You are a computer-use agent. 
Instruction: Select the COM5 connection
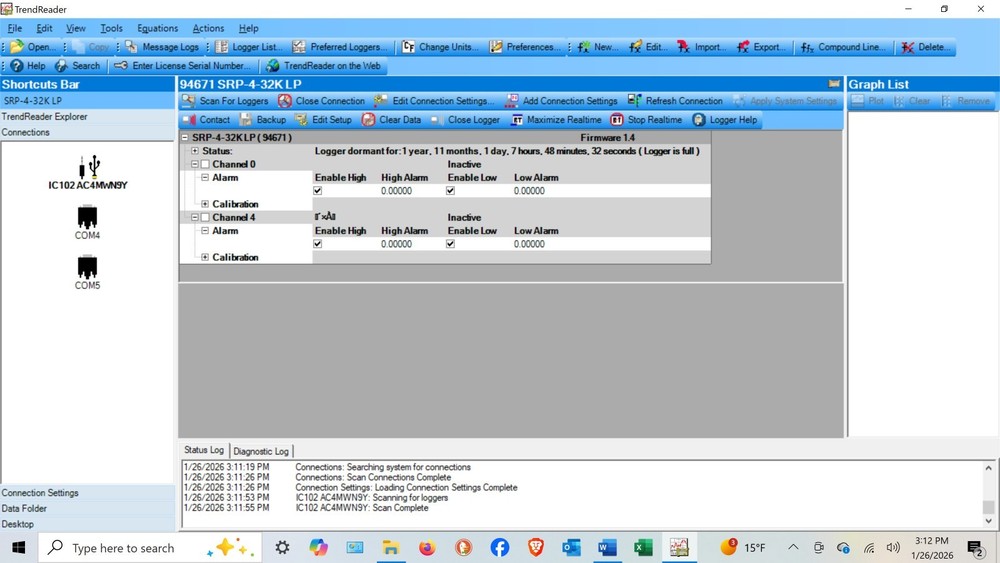87,273
